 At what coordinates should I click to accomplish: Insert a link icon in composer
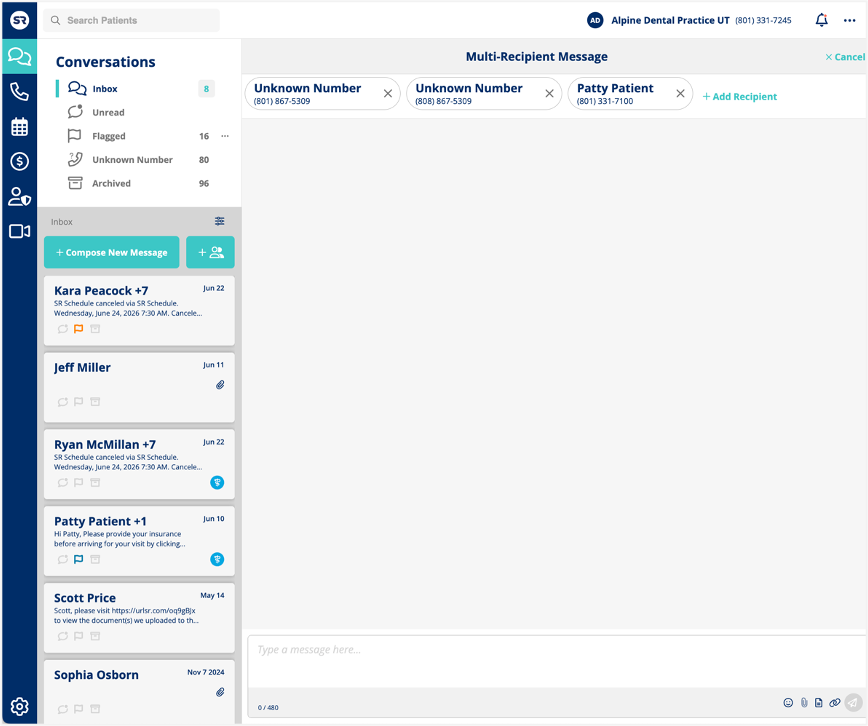pyautogui.click(x=835, y=703)
